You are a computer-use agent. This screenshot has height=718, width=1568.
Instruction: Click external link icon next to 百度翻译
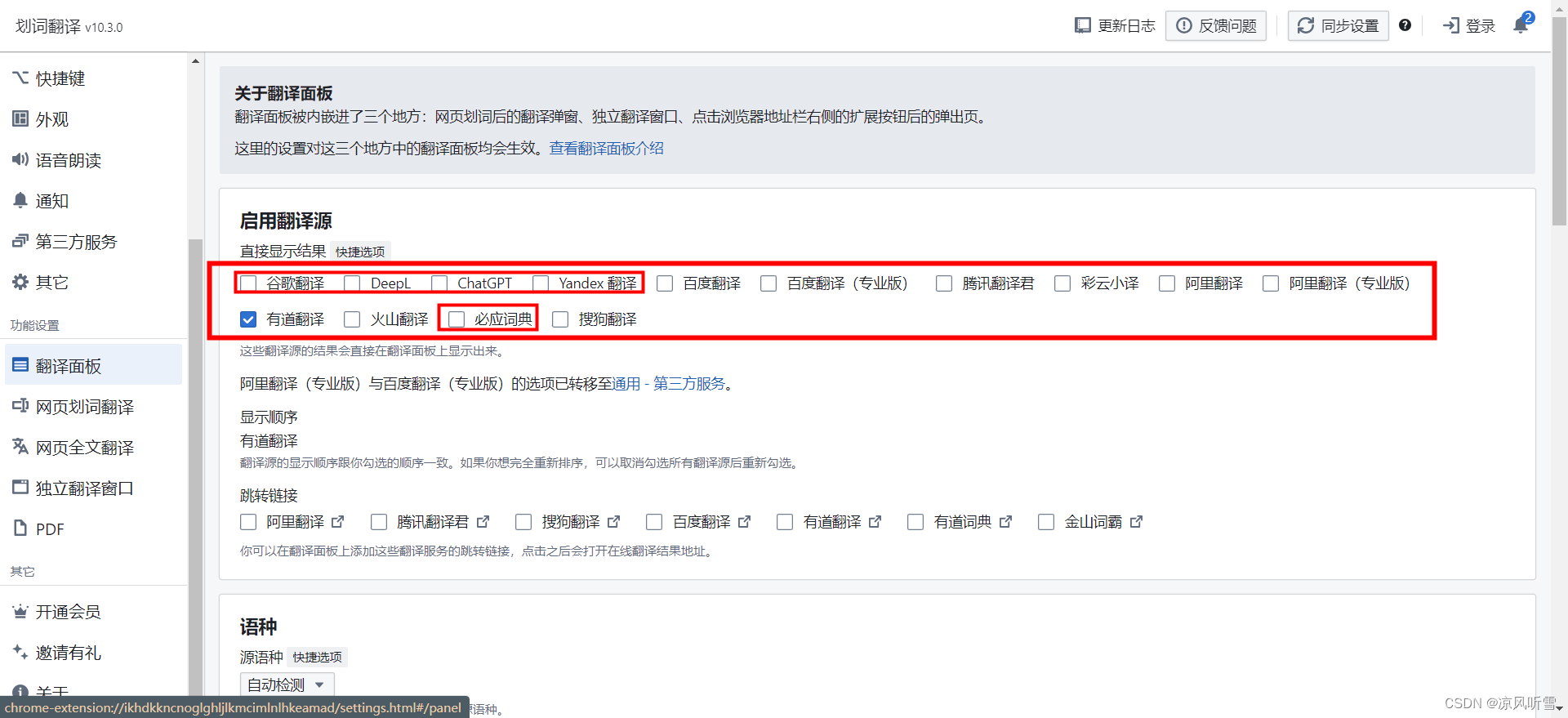pos(744,521)
